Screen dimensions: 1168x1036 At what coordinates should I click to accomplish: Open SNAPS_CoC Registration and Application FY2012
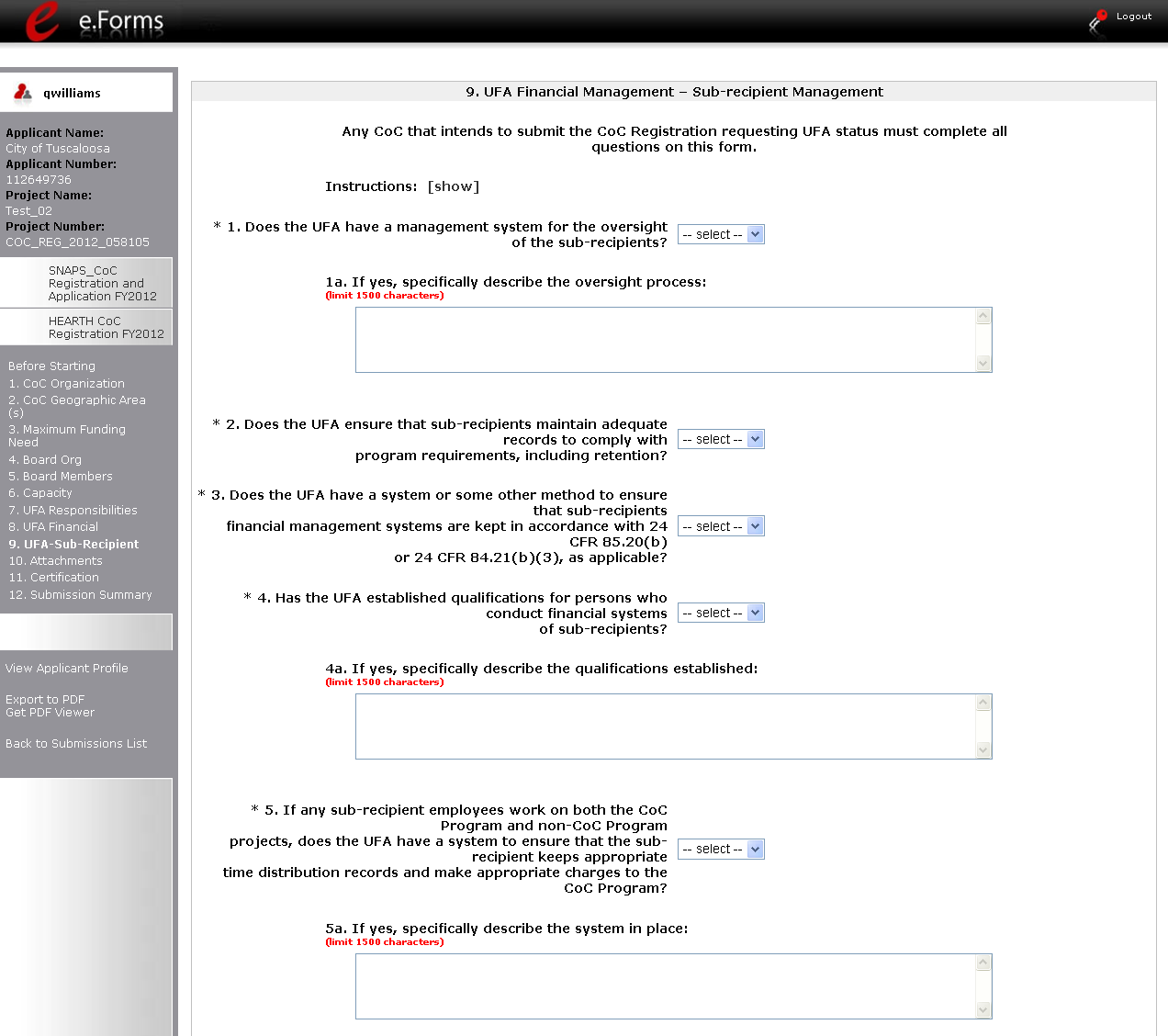pyautogui.click(x=103, y=283)
